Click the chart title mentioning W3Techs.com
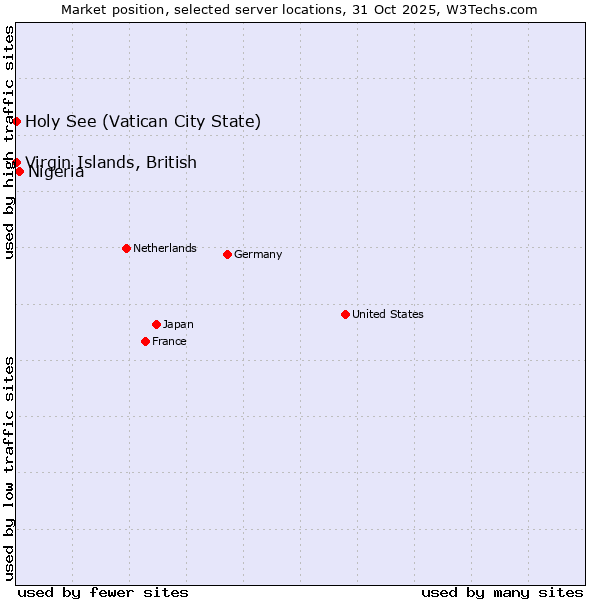 (x=299, y=9)
